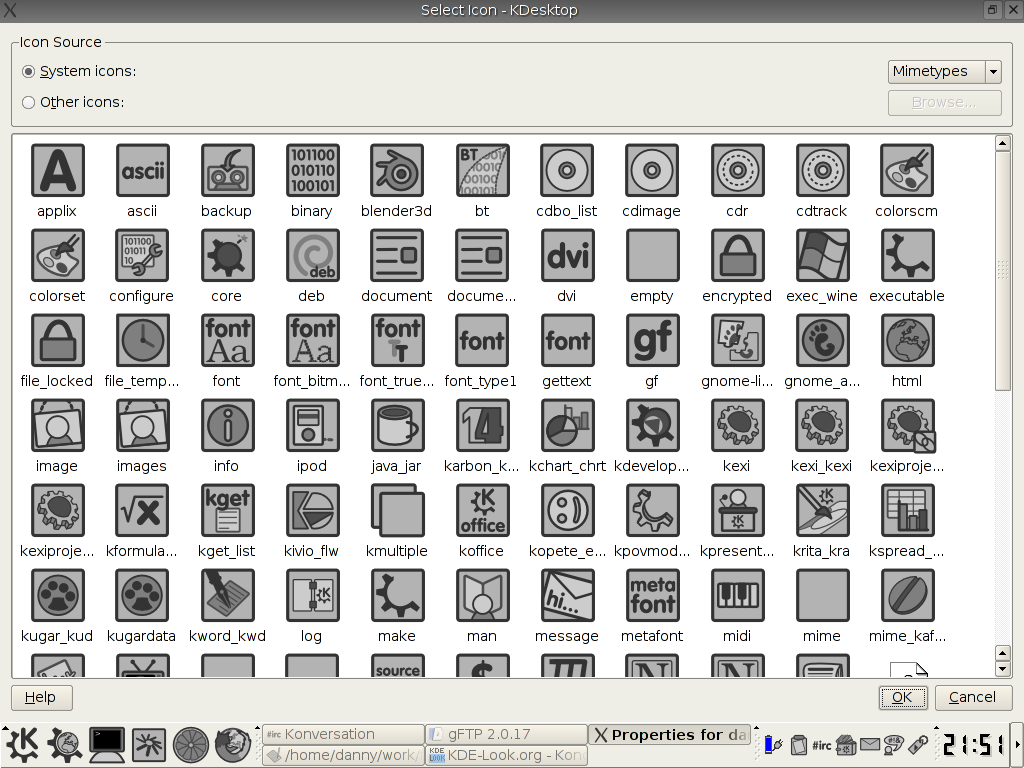Select the info icon
The height and width of the screenshot is (768, 1024).
pos(227,425)
